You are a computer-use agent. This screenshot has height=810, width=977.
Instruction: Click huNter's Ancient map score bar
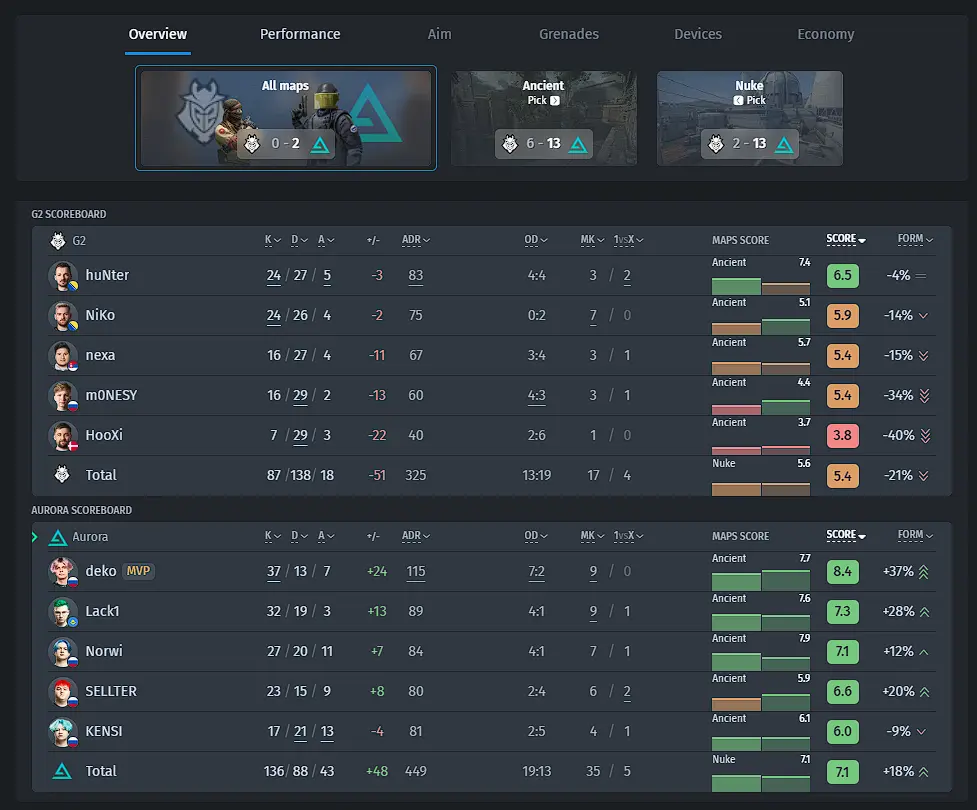(x=736, y=286)
